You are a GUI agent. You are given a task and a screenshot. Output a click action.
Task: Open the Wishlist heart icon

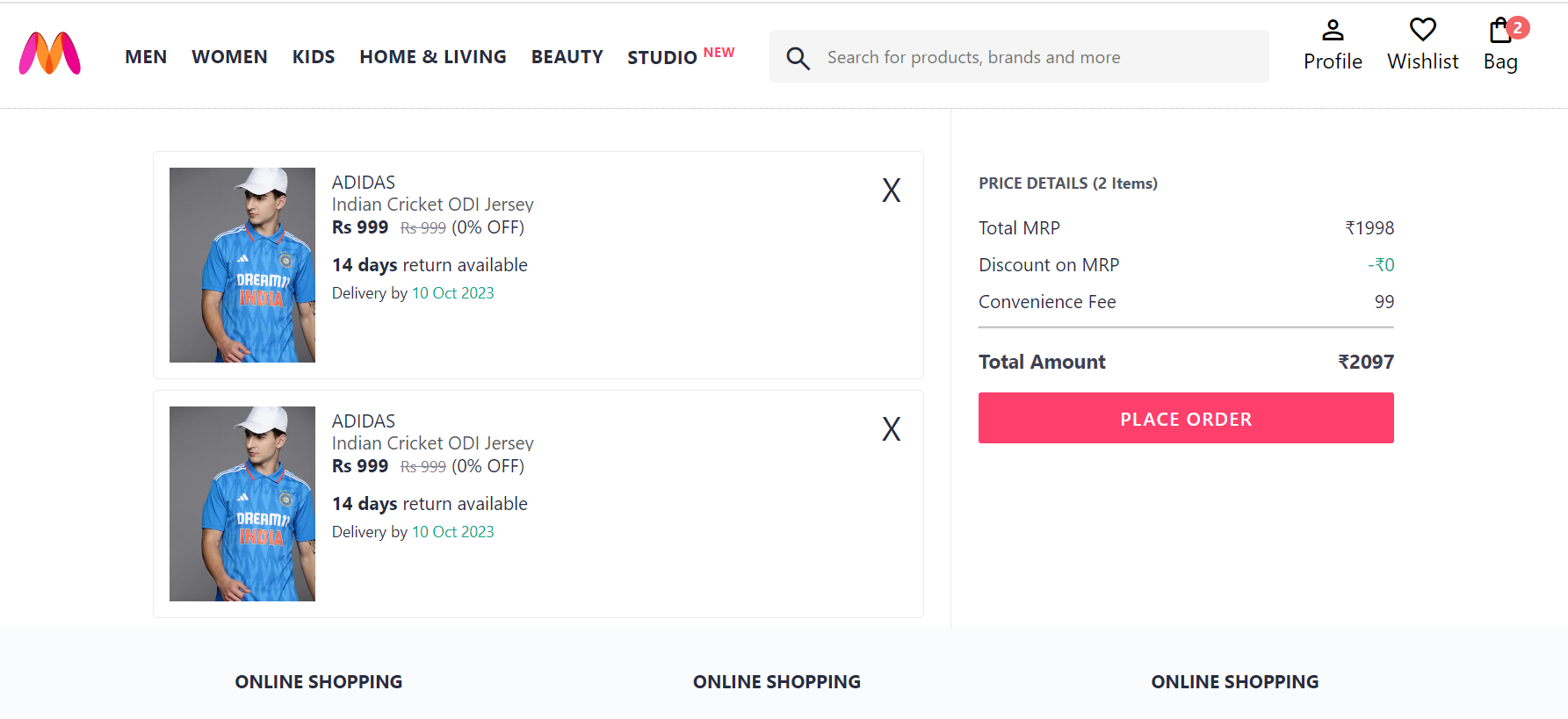[1422, 31]
